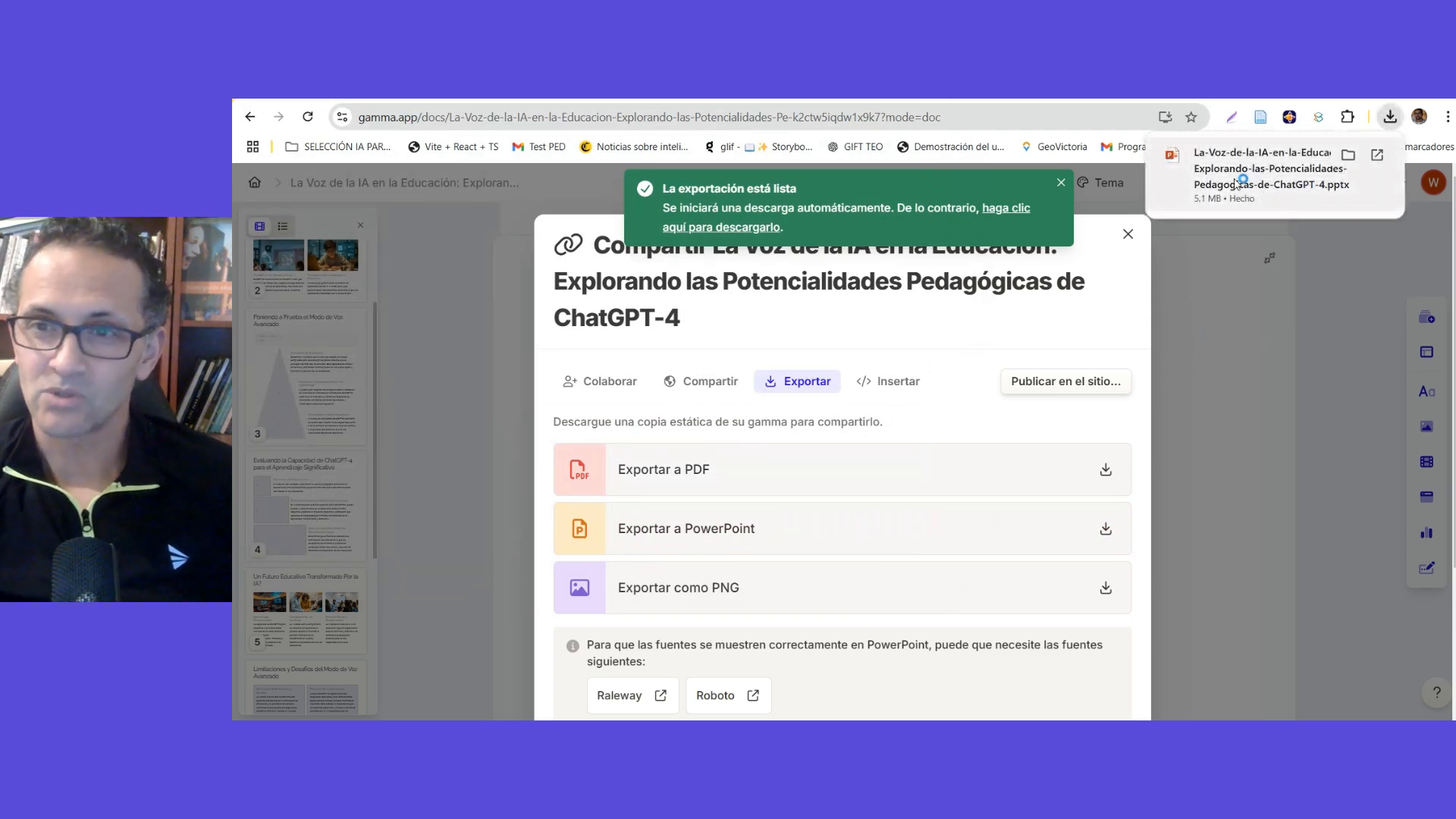Open GIFT TEO bookmark

[855, 147]
